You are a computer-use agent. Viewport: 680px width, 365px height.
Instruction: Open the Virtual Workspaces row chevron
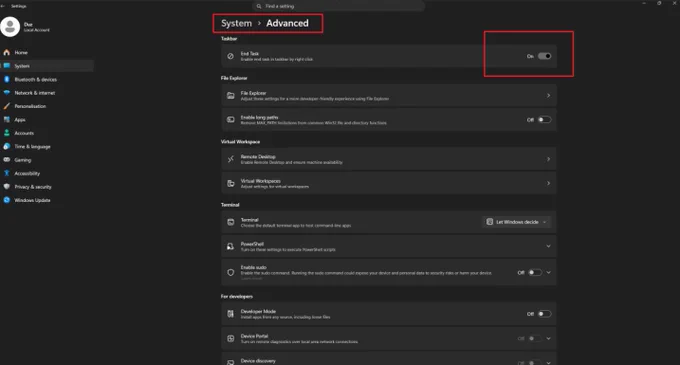coord(549,183)
